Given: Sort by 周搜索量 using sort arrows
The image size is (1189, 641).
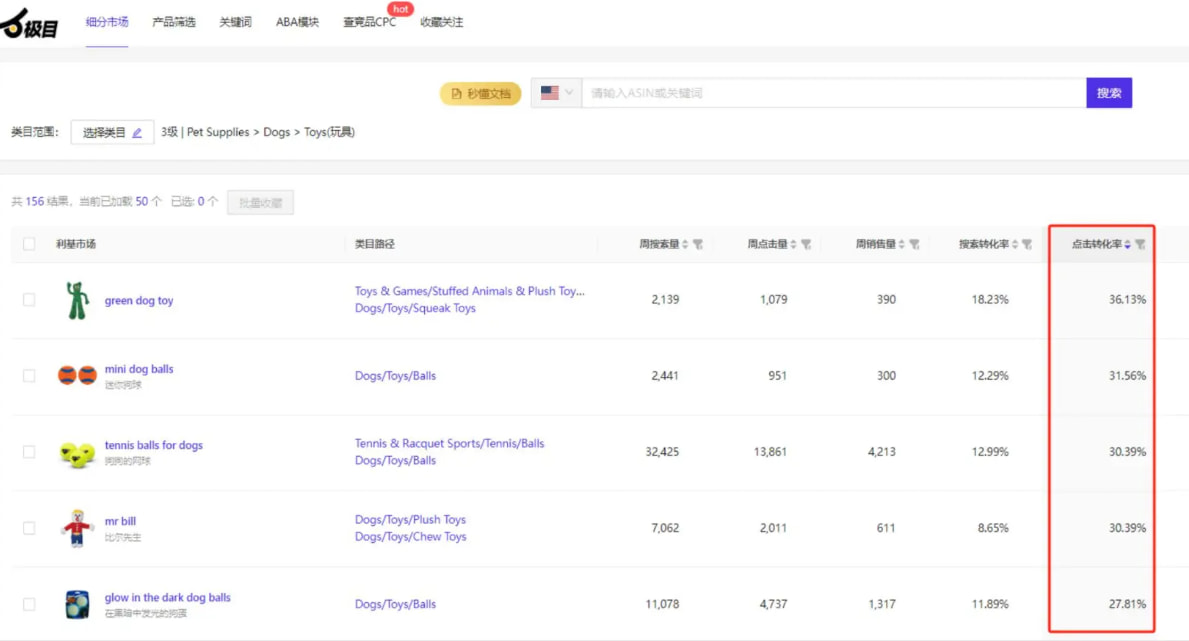Looking at the screenshot, I should tap(685, 244).
